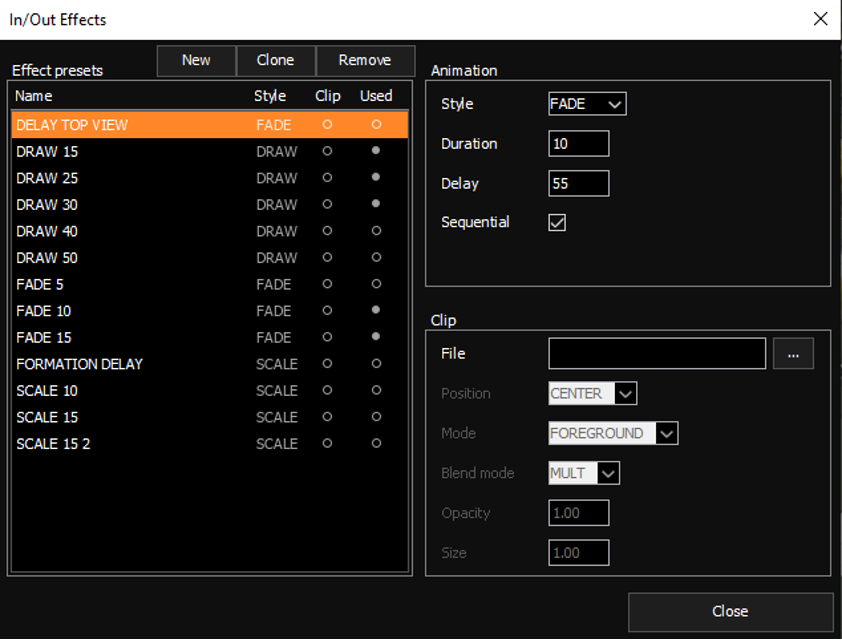Click the Clip indicator for DRAW 15
Viewport: 842px width, 640px height.
tap(327, 151)
